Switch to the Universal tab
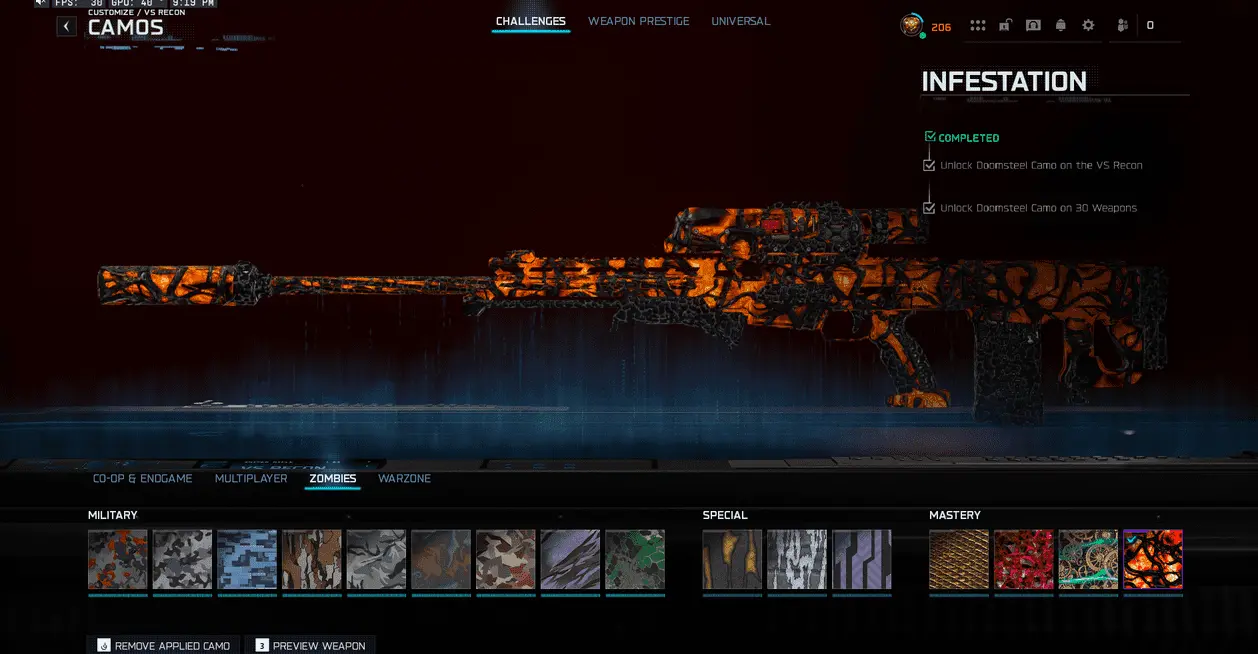This screenshot has width=1258, height=654. point(740,21)
